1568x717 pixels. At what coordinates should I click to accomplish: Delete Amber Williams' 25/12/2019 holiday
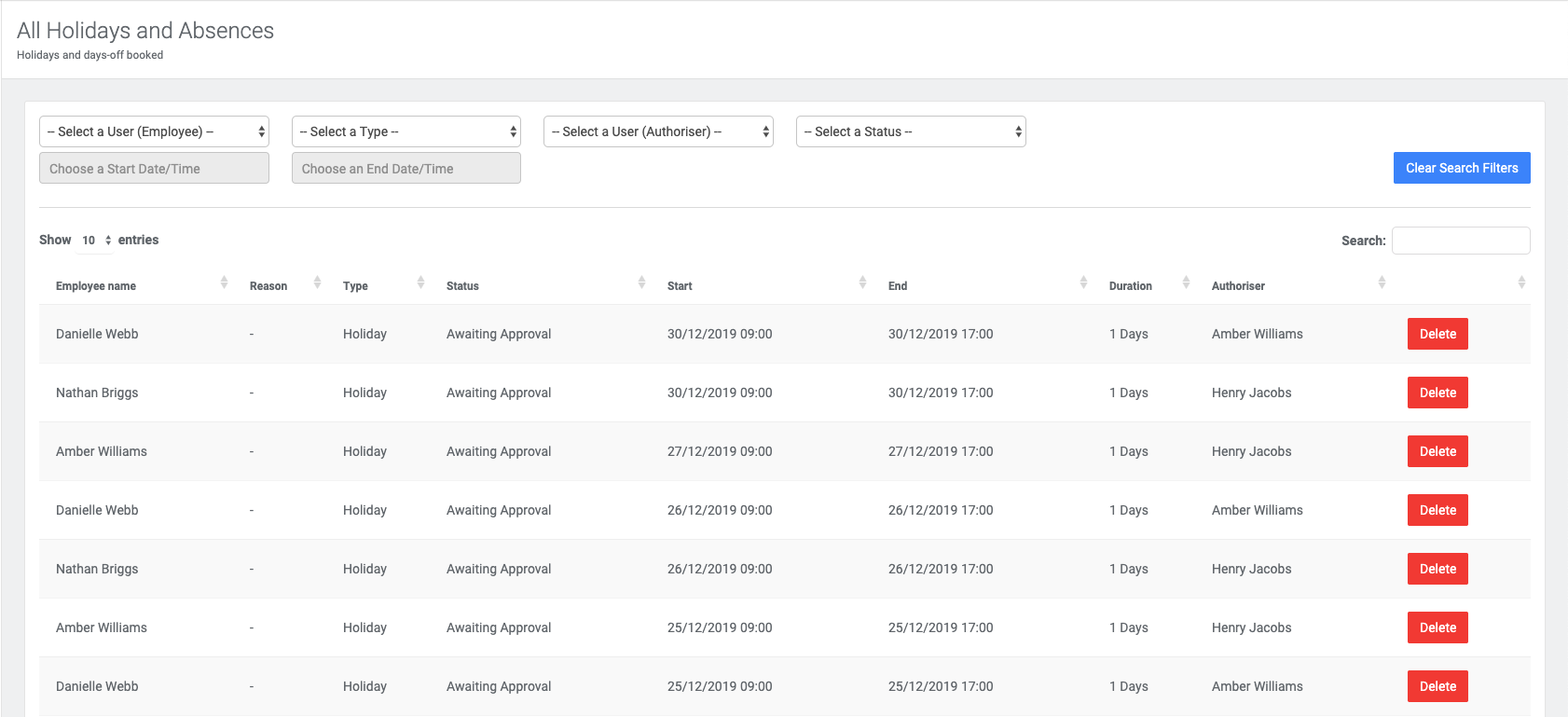1437,627
